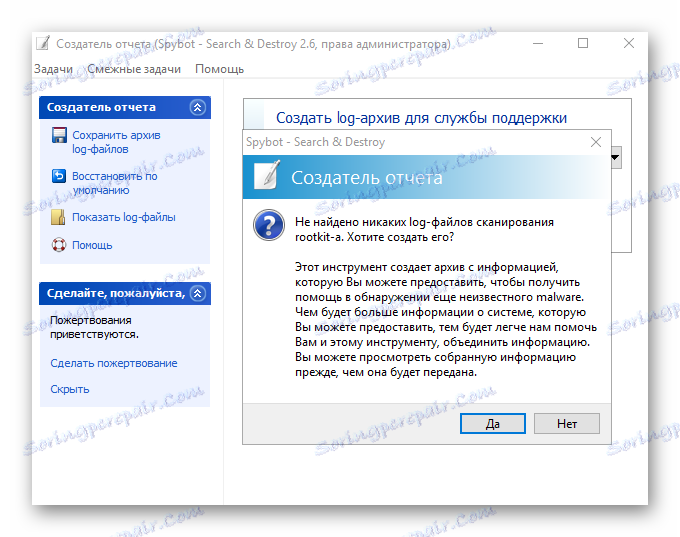This screenshot has height=537, width=680.
Task: Click the Создать log-архив для службы поддержки heading
Action: click(422, 118)
